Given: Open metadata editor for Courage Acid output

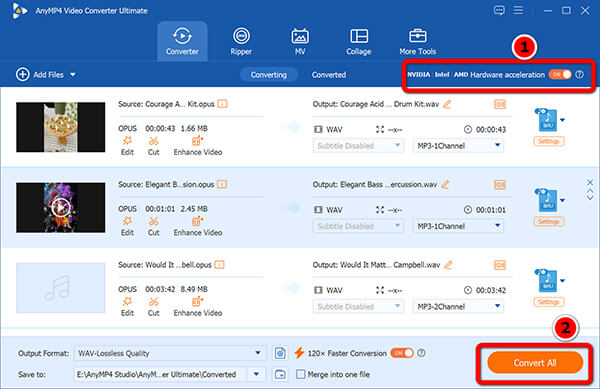Looking at the screenshot, I should [500, 104].
